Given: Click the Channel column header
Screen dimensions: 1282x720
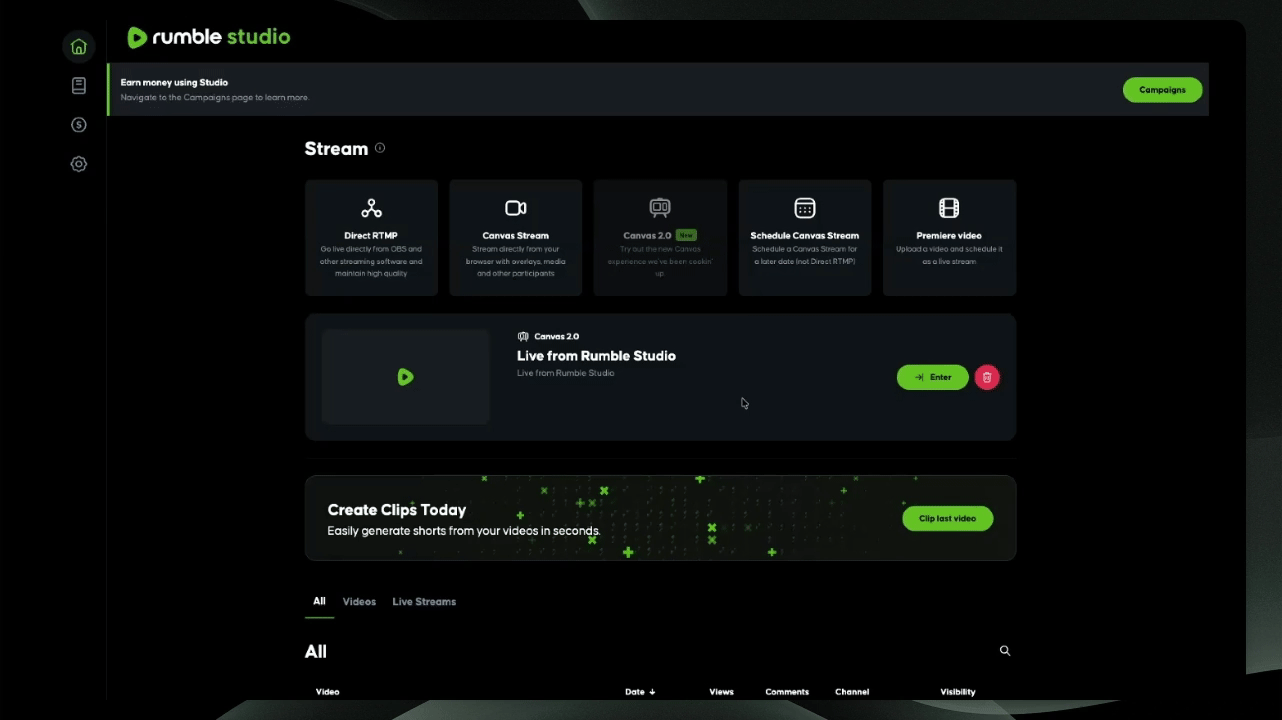Looking at the screenshot, I should [x=852, y=692].
